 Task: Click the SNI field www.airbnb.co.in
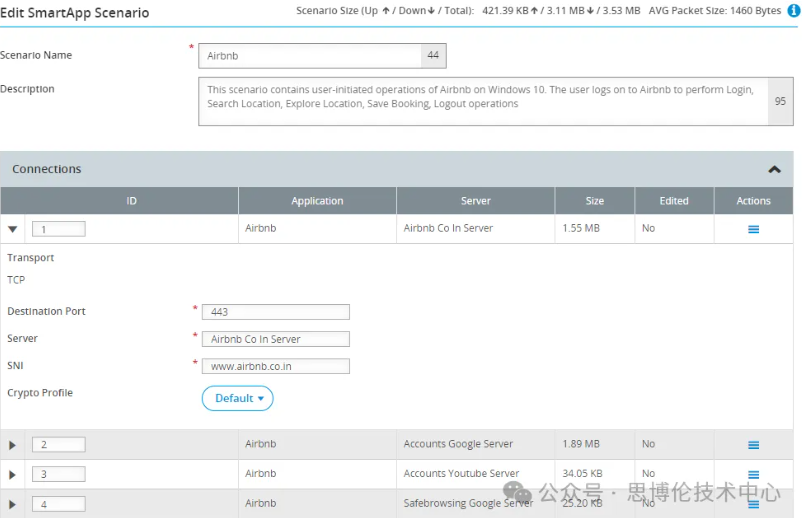pyautogui.click(x=275, y=366)
